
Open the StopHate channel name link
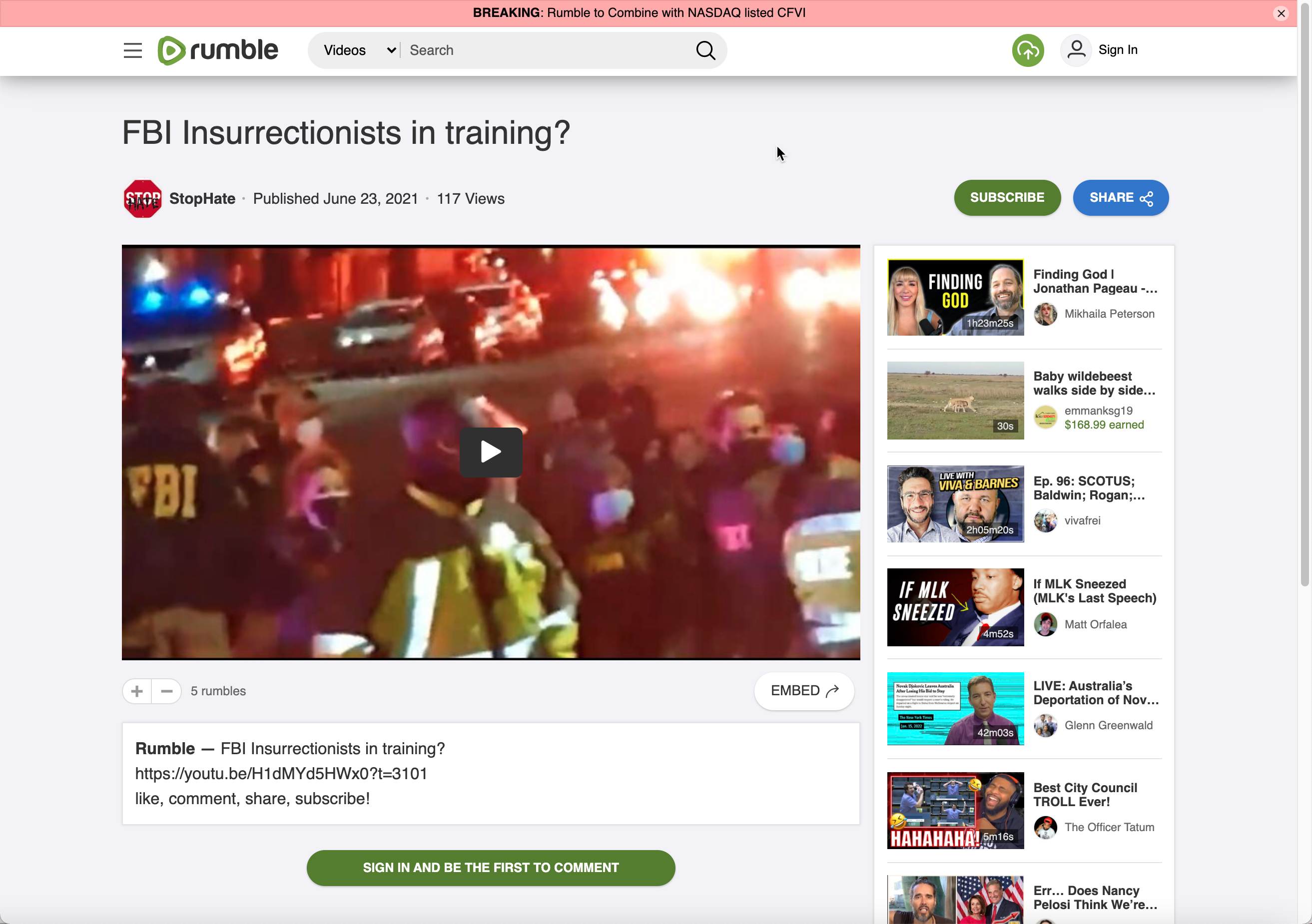(x=202, y=199)
